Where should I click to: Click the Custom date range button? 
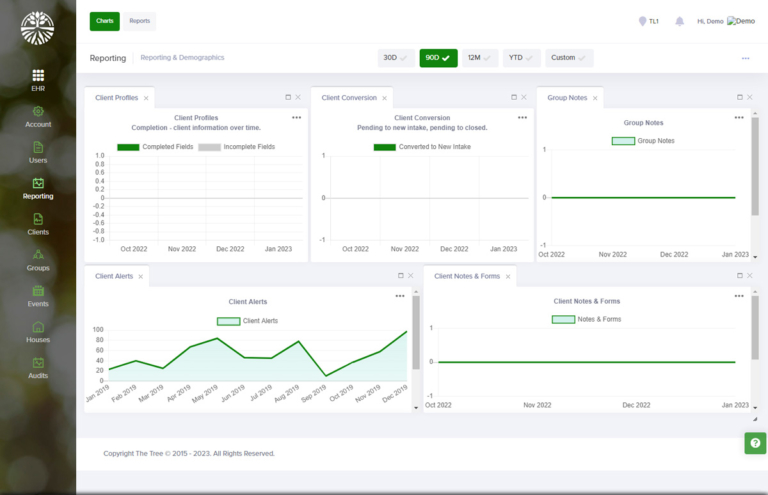pos(569,58)
